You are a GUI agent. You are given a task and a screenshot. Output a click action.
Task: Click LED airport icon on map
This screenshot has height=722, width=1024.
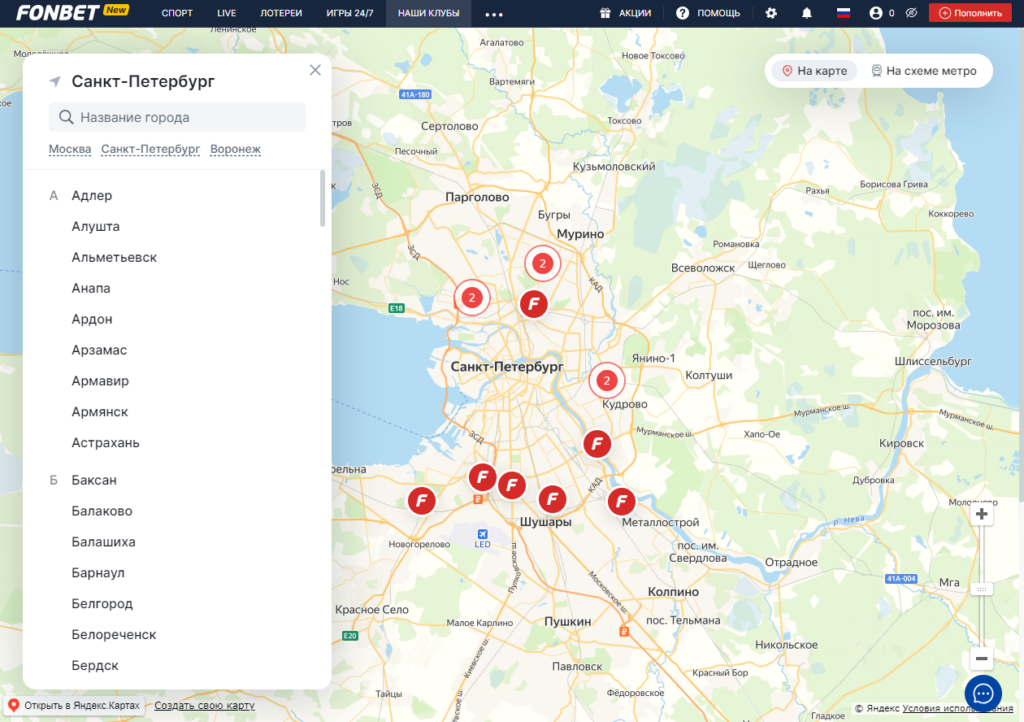point(482,535)
